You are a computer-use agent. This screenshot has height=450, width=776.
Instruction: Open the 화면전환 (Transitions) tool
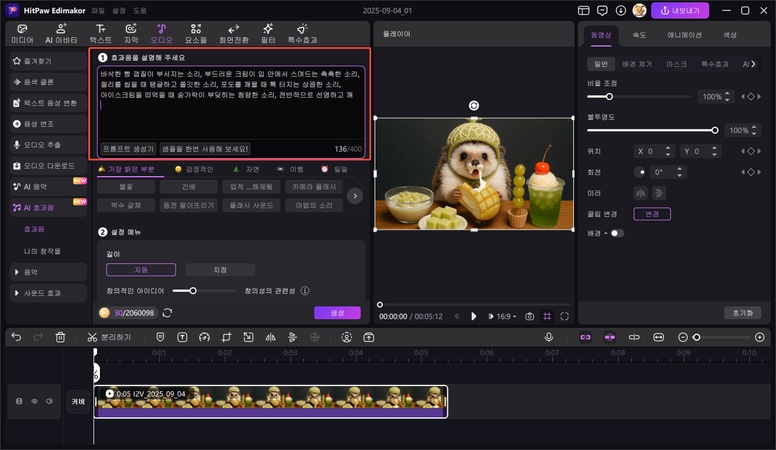(234, 34)
